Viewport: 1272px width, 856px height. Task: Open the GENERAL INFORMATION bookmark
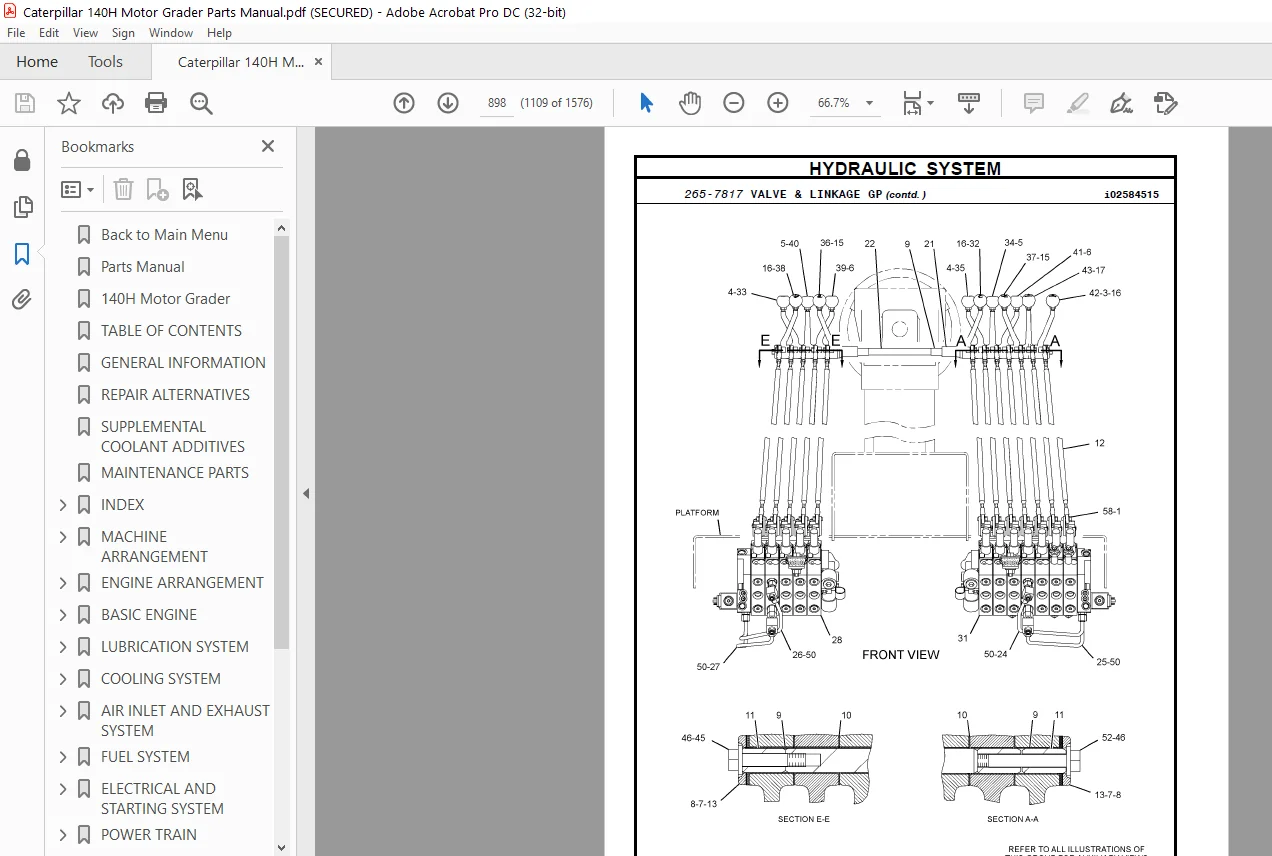click(x=183, y=363)
